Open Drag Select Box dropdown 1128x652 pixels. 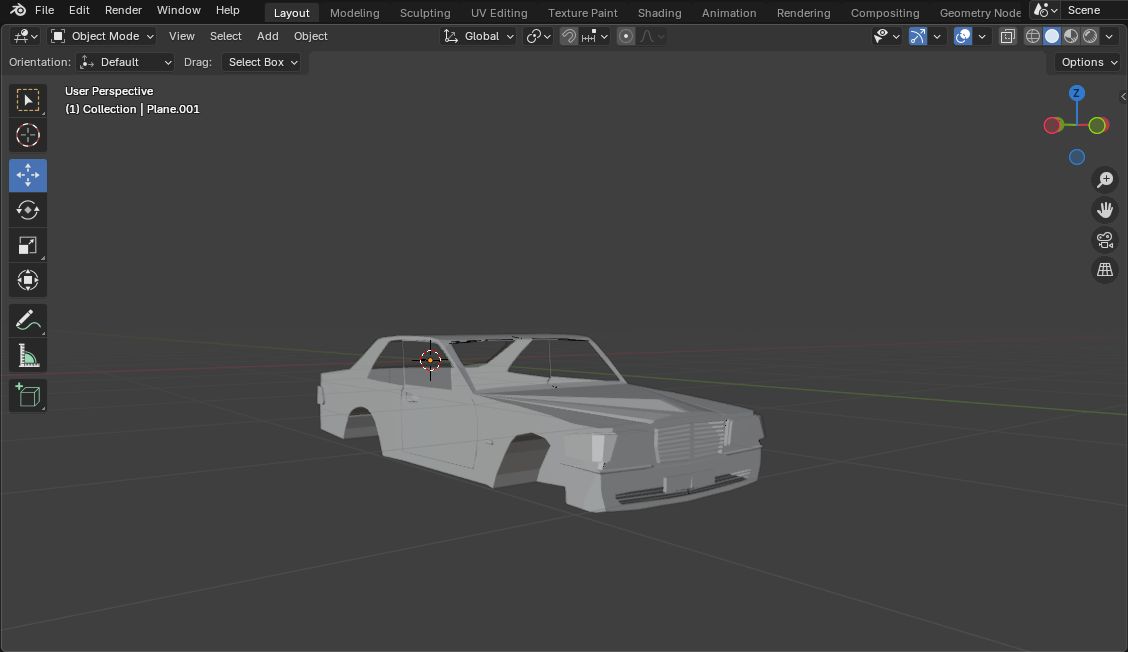pos(261,62)
